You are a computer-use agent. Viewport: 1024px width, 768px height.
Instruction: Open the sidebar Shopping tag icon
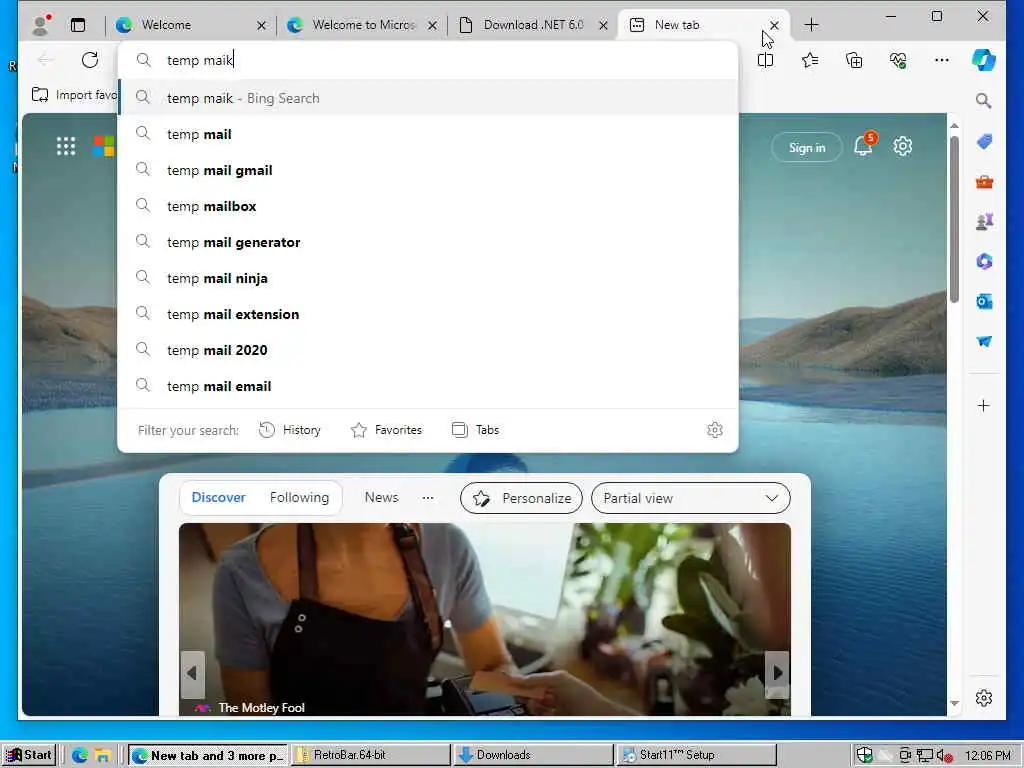click(984, 142)
